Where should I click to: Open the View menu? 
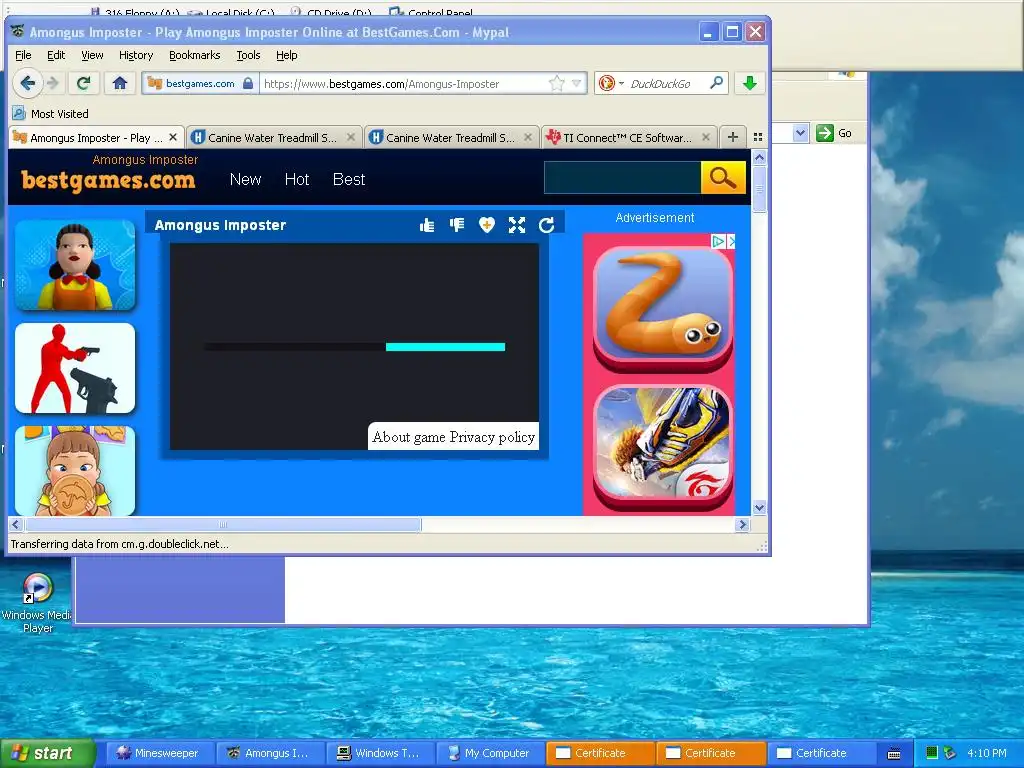coord(92,55)
